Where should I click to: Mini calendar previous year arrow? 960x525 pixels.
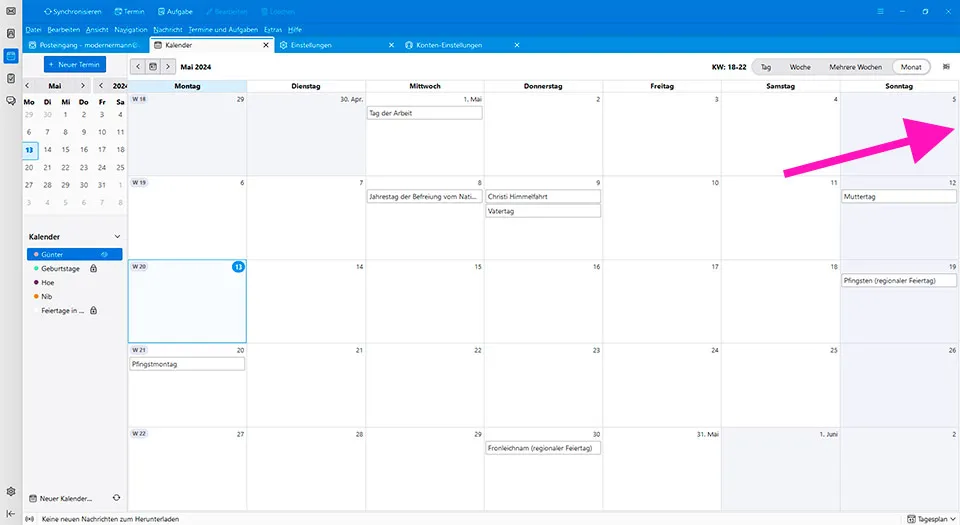click(101, 86)
